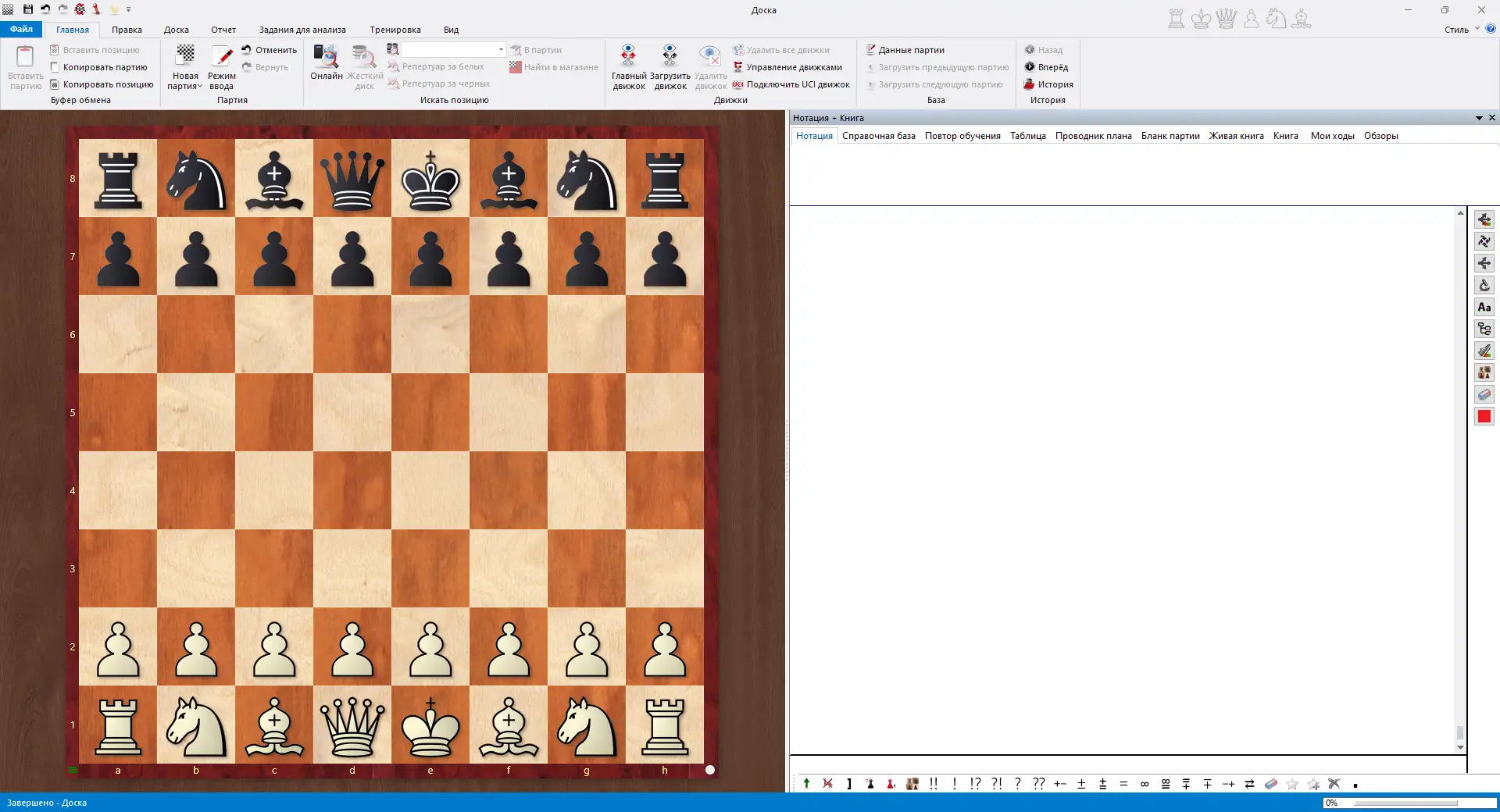Expand the Новая партия dropdown
The image size is (1500, 812).
(185, 81)
